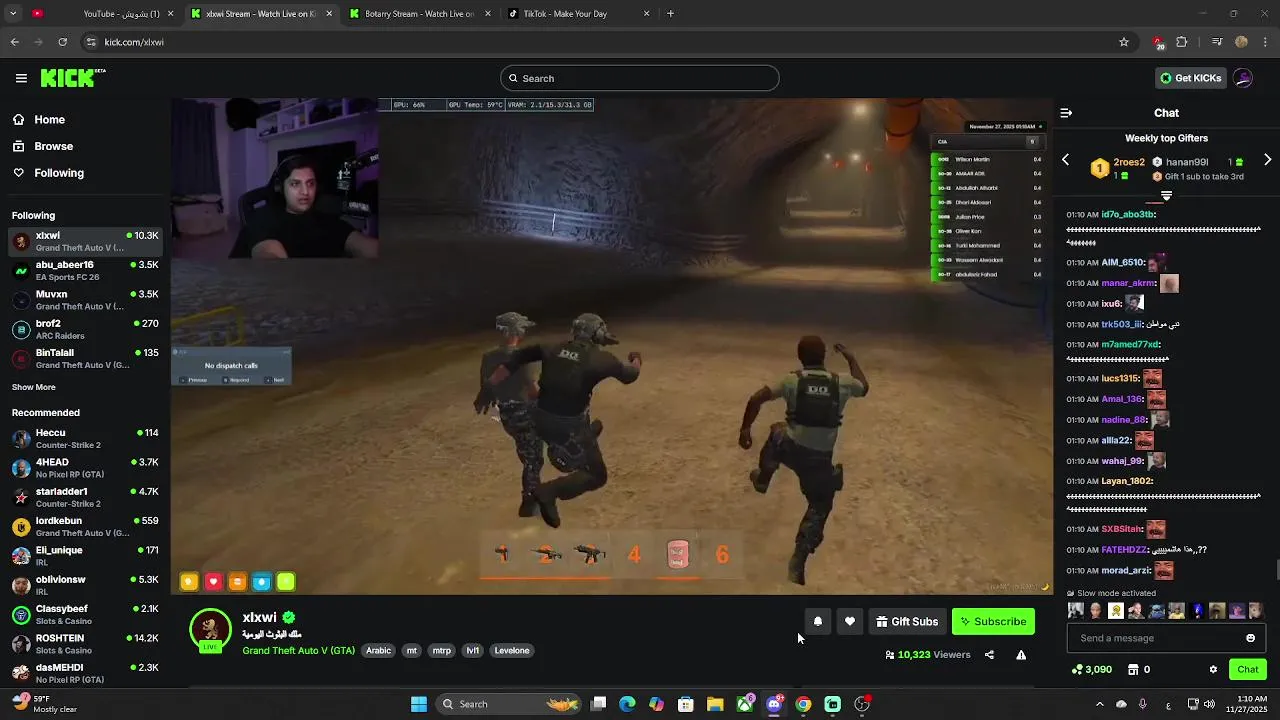This screenshot has height=720, width=1280.
Task: Focus the Kick search field
Action: point(640,78)
